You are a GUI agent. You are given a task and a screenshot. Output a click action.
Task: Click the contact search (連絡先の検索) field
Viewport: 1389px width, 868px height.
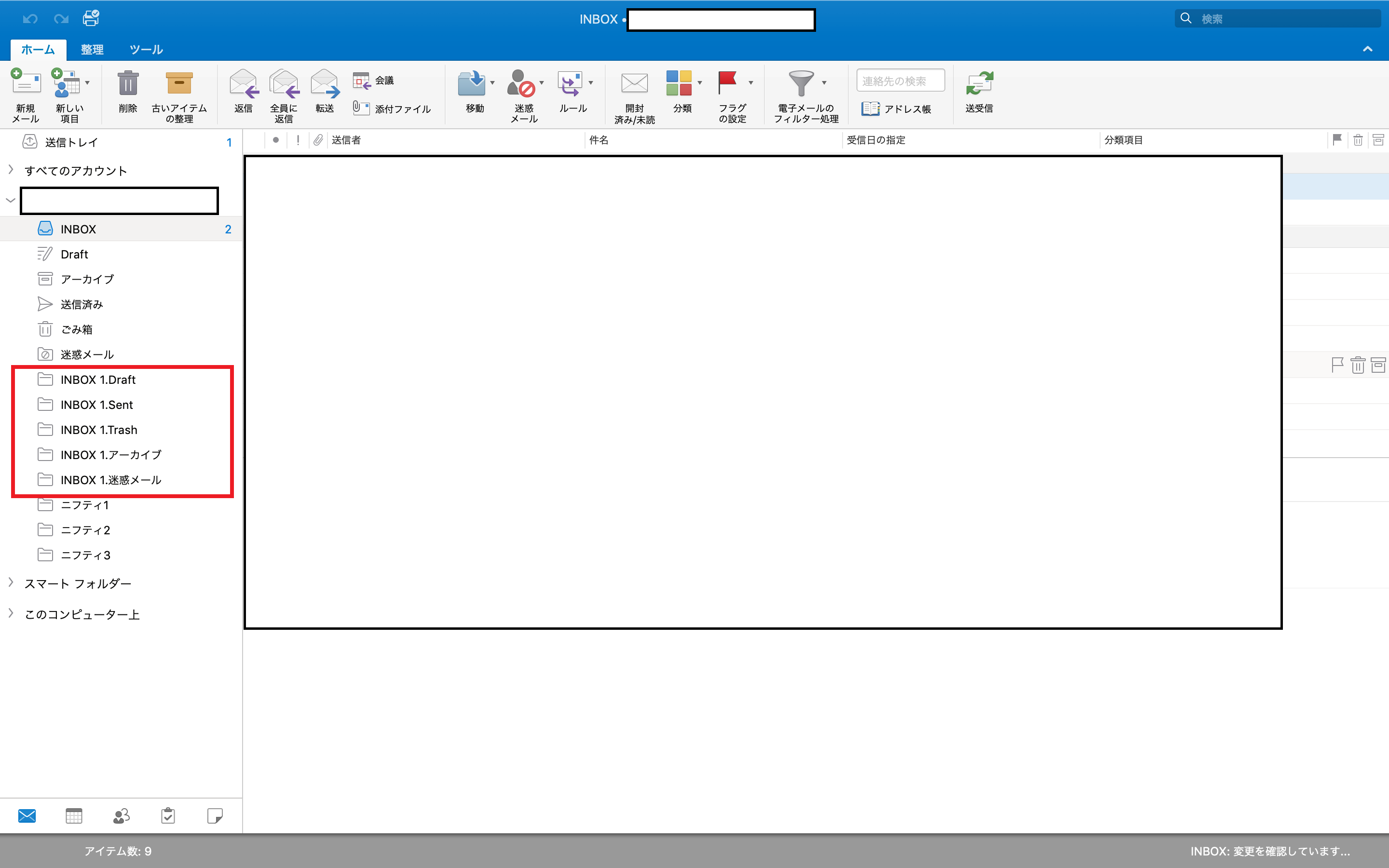pos(900,81)
